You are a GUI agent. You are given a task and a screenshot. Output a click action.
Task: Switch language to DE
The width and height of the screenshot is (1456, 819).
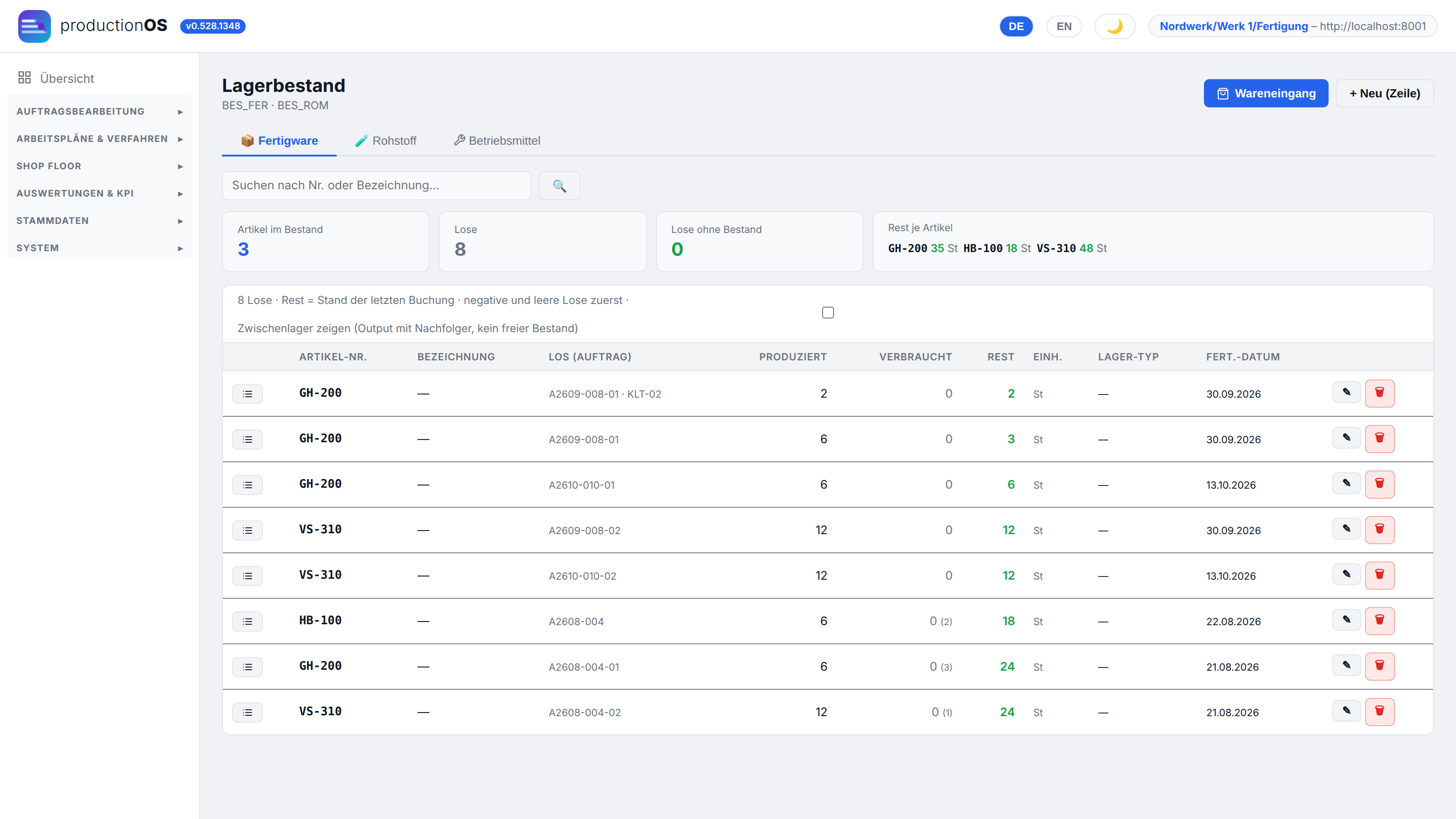point(1016,26)
